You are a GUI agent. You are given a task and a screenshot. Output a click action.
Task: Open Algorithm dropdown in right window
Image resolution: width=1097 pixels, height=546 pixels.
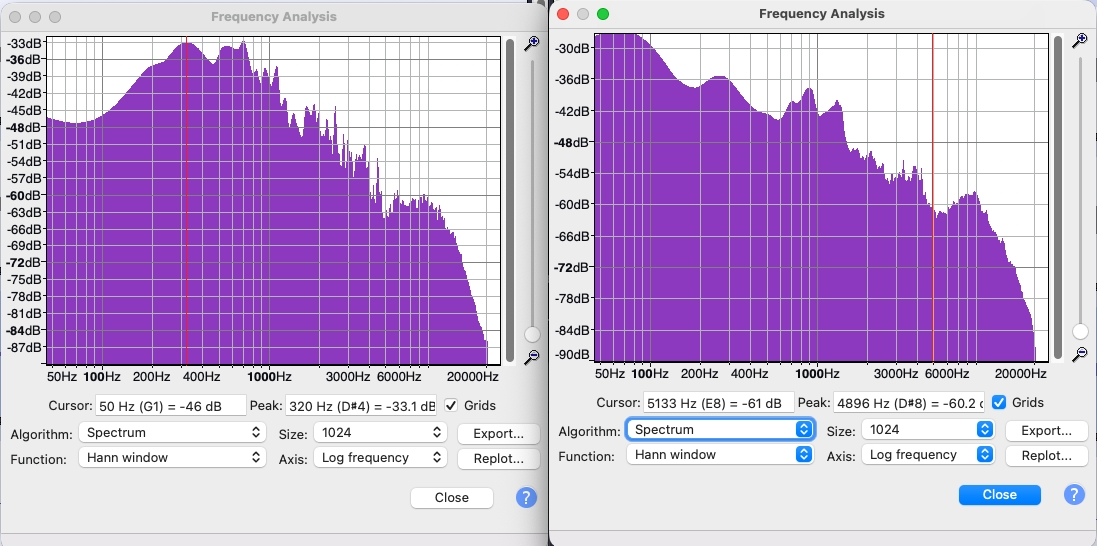(720, 429)
